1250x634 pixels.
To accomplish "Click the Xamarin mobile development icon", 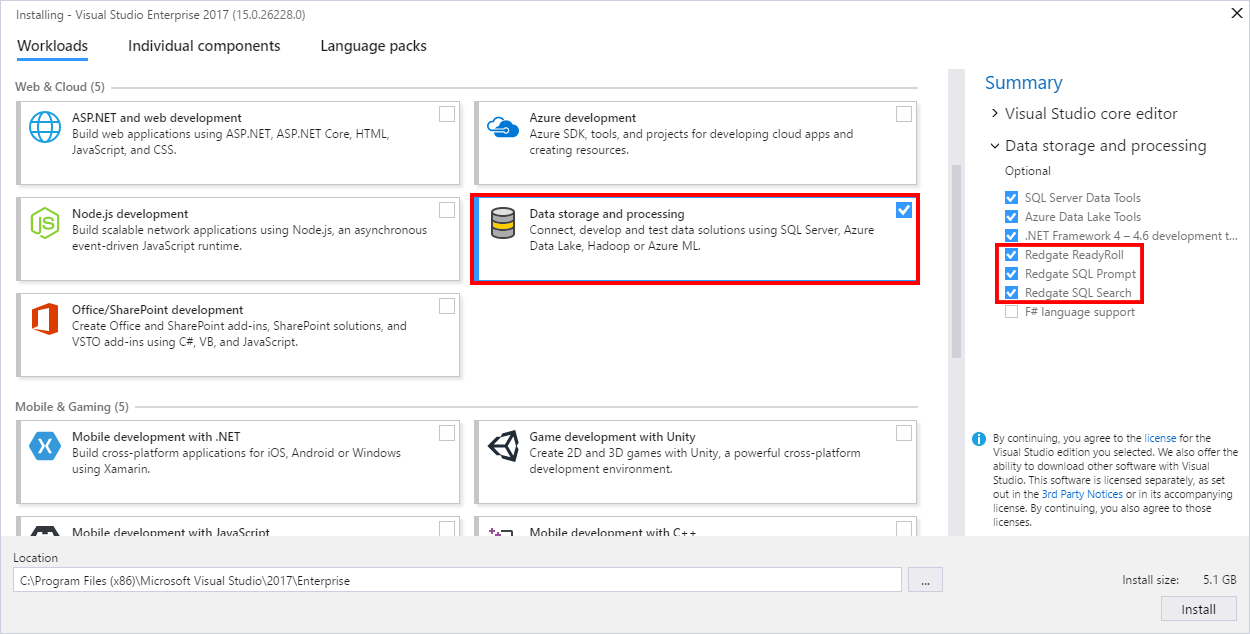I will (x=45, y=446).
